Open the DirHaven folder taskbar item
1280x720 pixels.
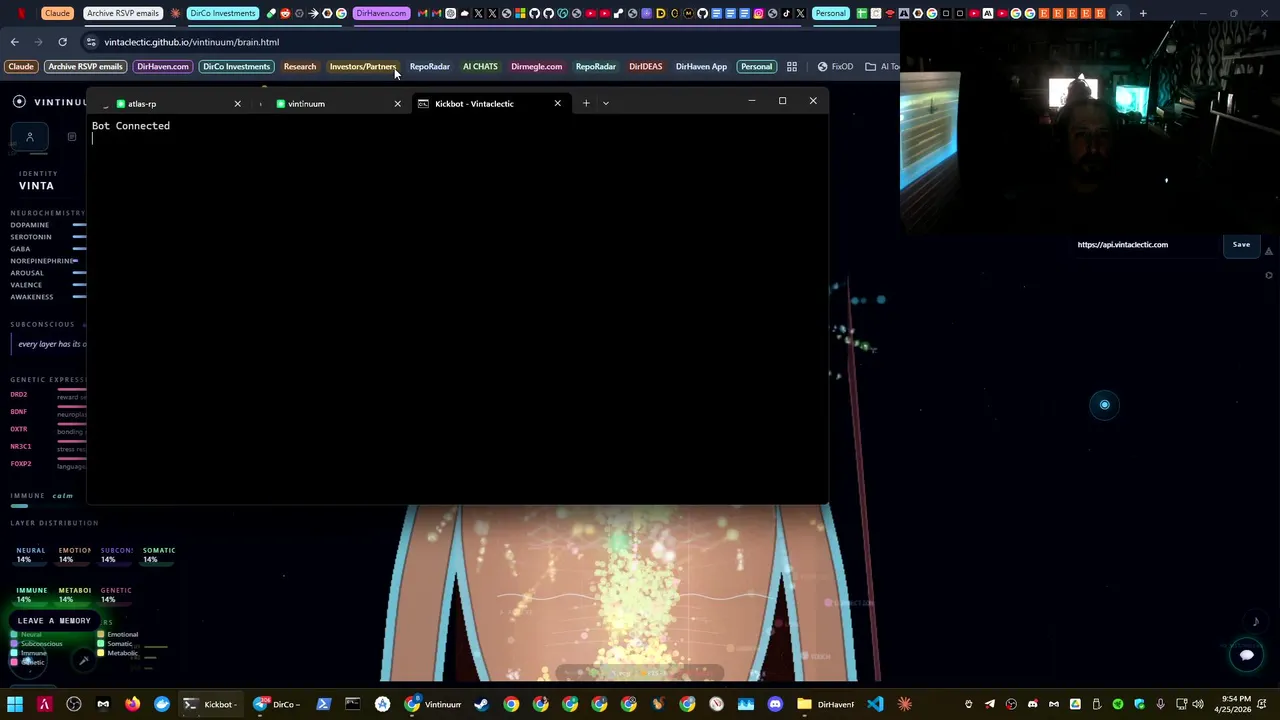point(826,704)
